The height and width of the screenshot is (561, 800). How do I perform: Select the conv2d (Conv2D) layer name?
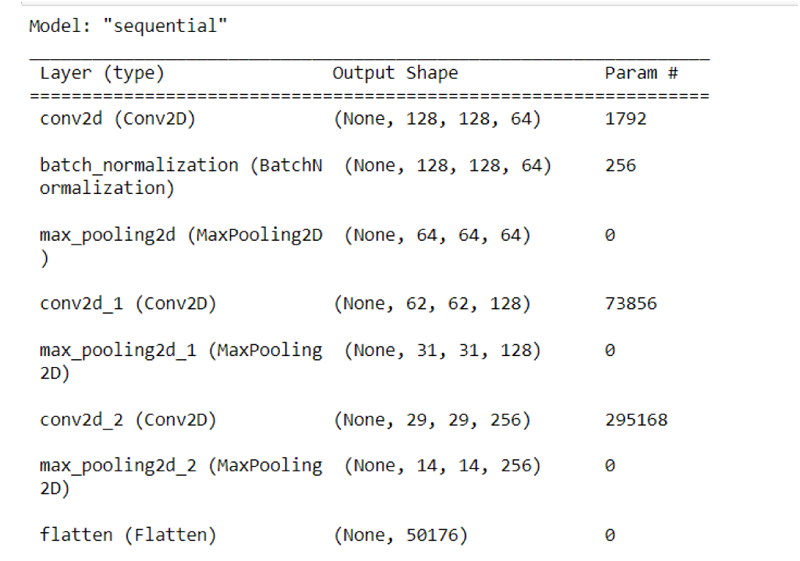click(118, 119)
